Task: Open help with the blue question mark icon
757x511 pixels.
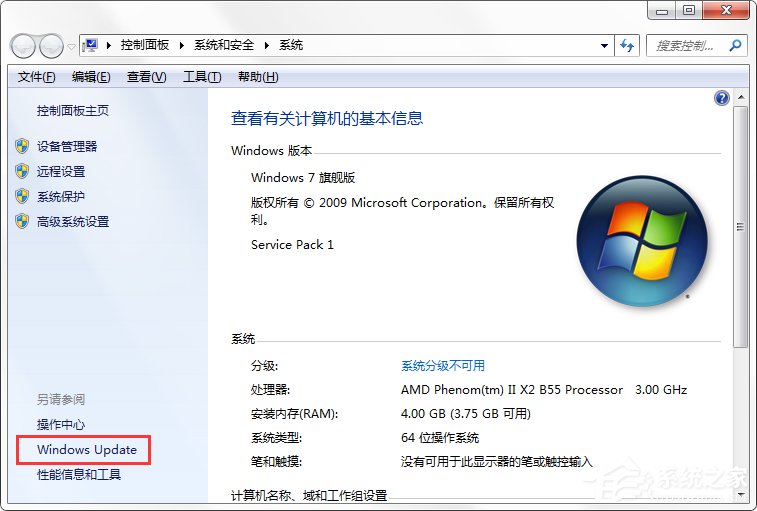Action: pos(722,98)
